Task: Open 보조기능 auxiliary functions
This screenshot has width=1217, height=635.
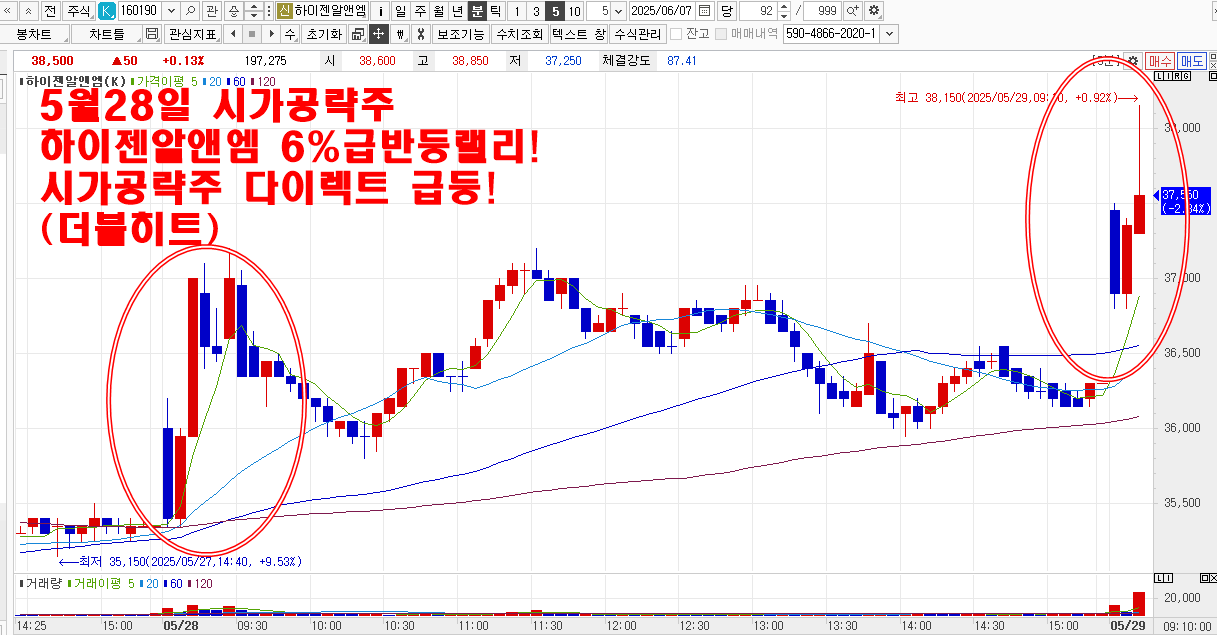Action: (x=460, y=33)
